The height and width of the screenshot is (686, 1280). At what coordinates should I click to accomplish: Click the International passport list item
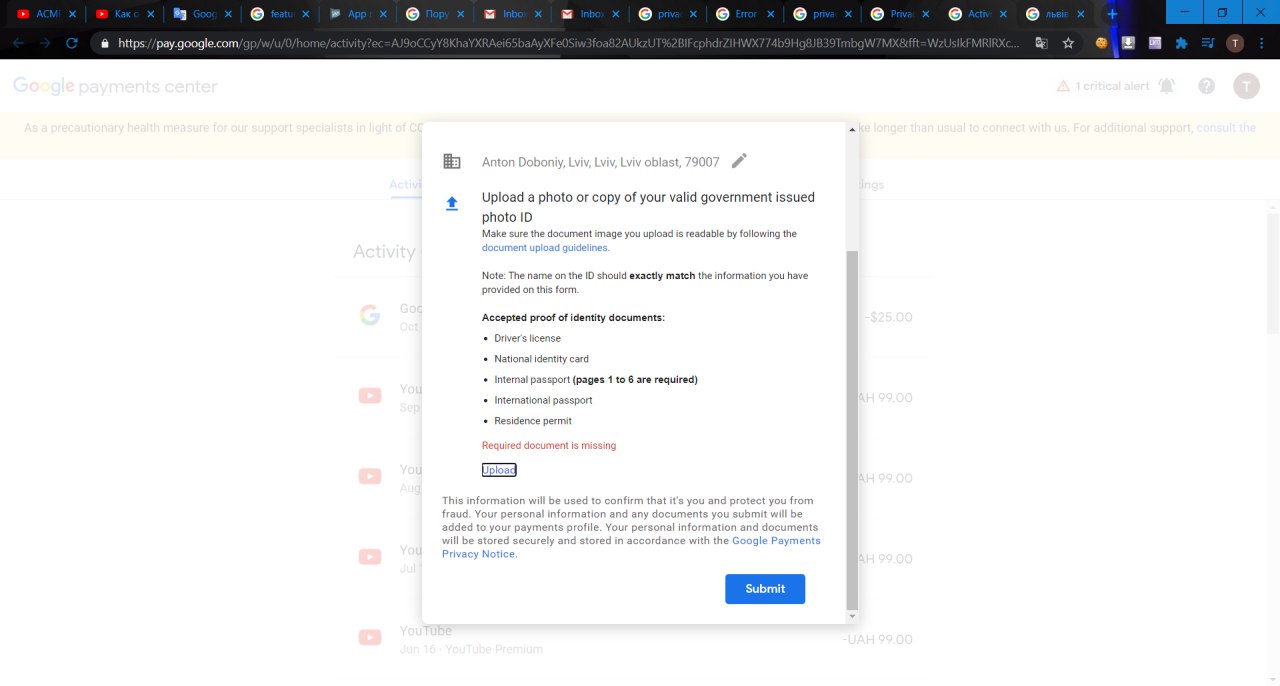click(543, 400)
